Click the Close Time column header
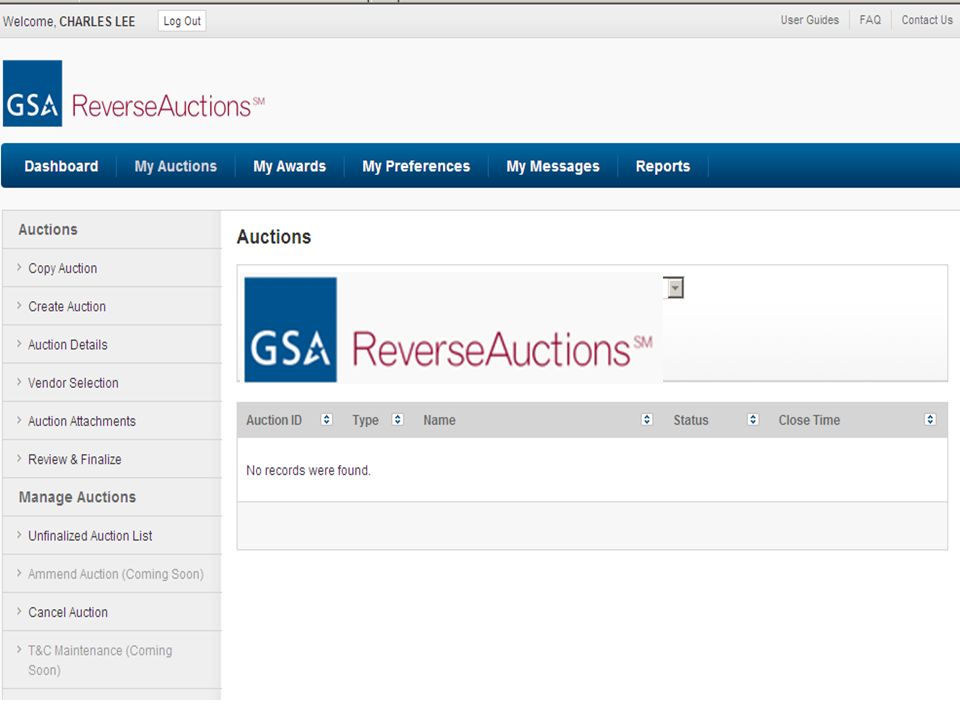Viewport: 960px width, 720px height. tap(809, 420)
